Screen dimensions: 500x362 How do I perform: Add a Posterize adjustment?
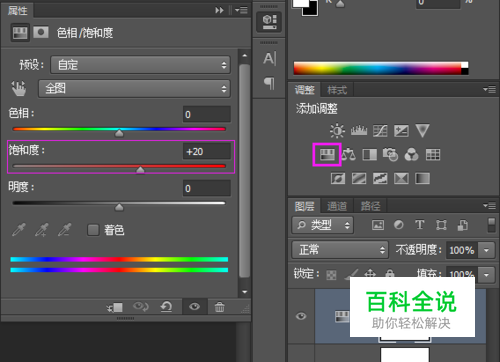click(359, 178)
